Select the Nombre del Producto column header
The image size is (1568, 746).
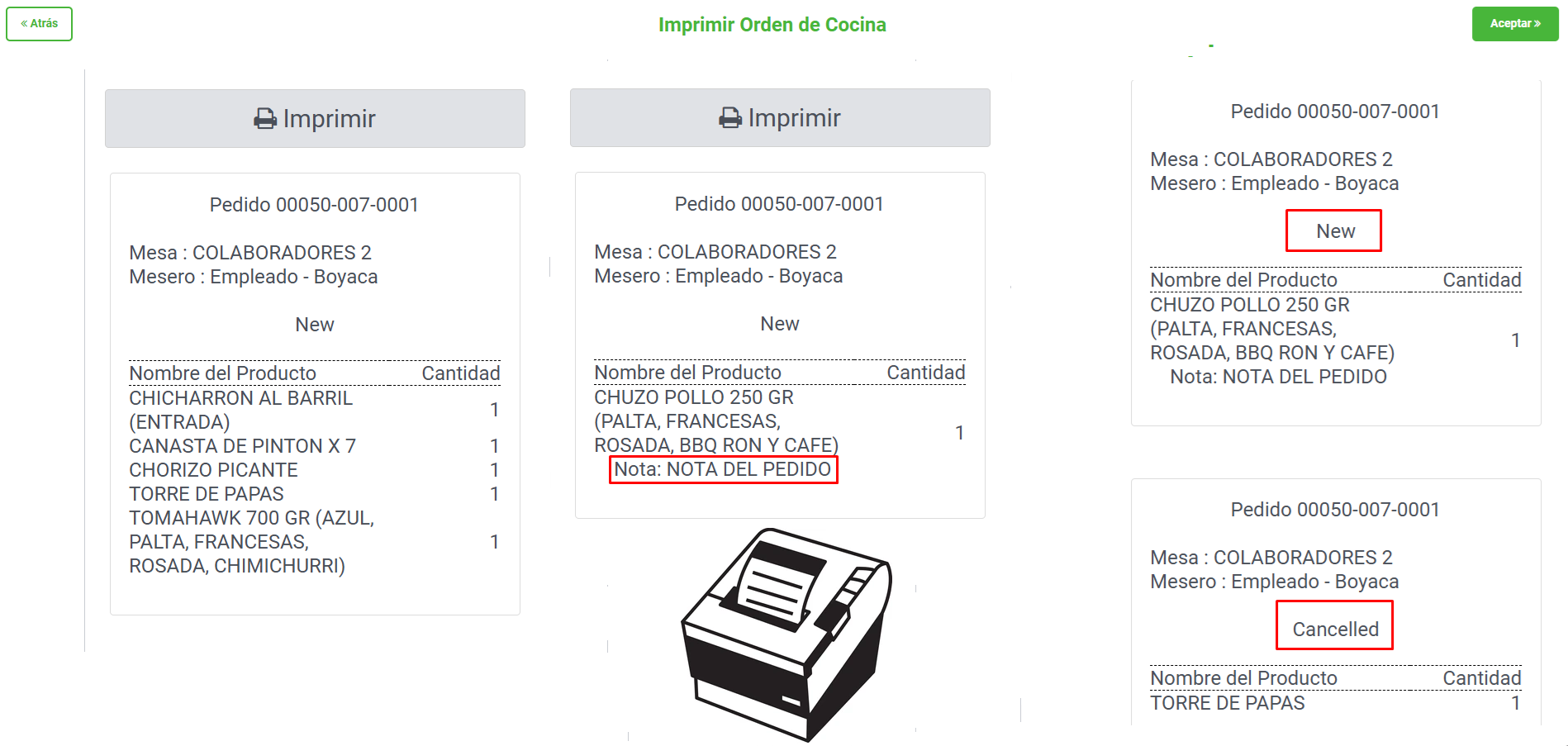224,373
